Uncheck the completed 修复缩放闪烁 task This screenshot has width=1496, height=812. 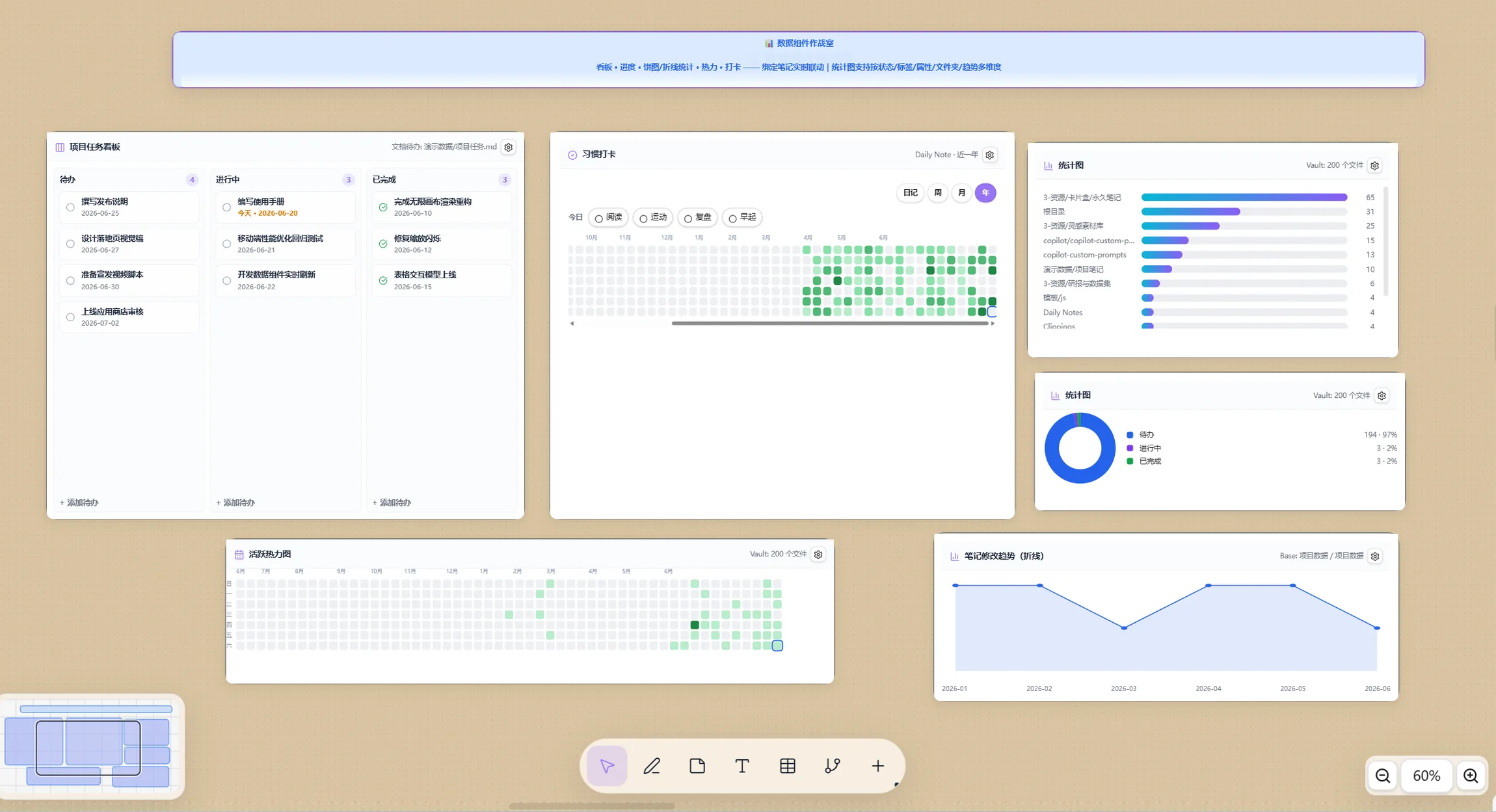tap(383, 244)
